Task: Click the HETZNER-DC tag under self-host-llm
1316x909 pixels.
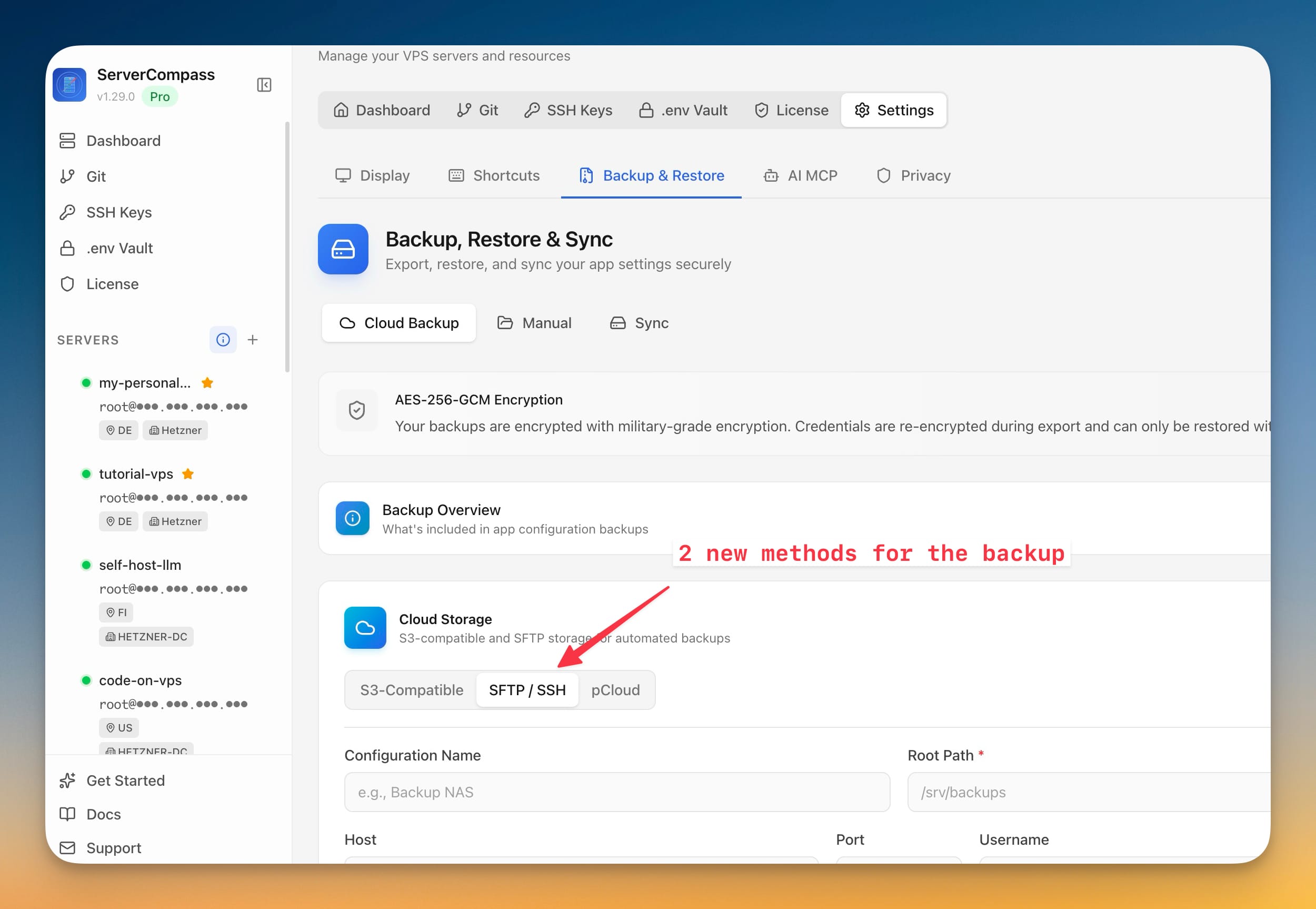Action: tap(146, 636)
